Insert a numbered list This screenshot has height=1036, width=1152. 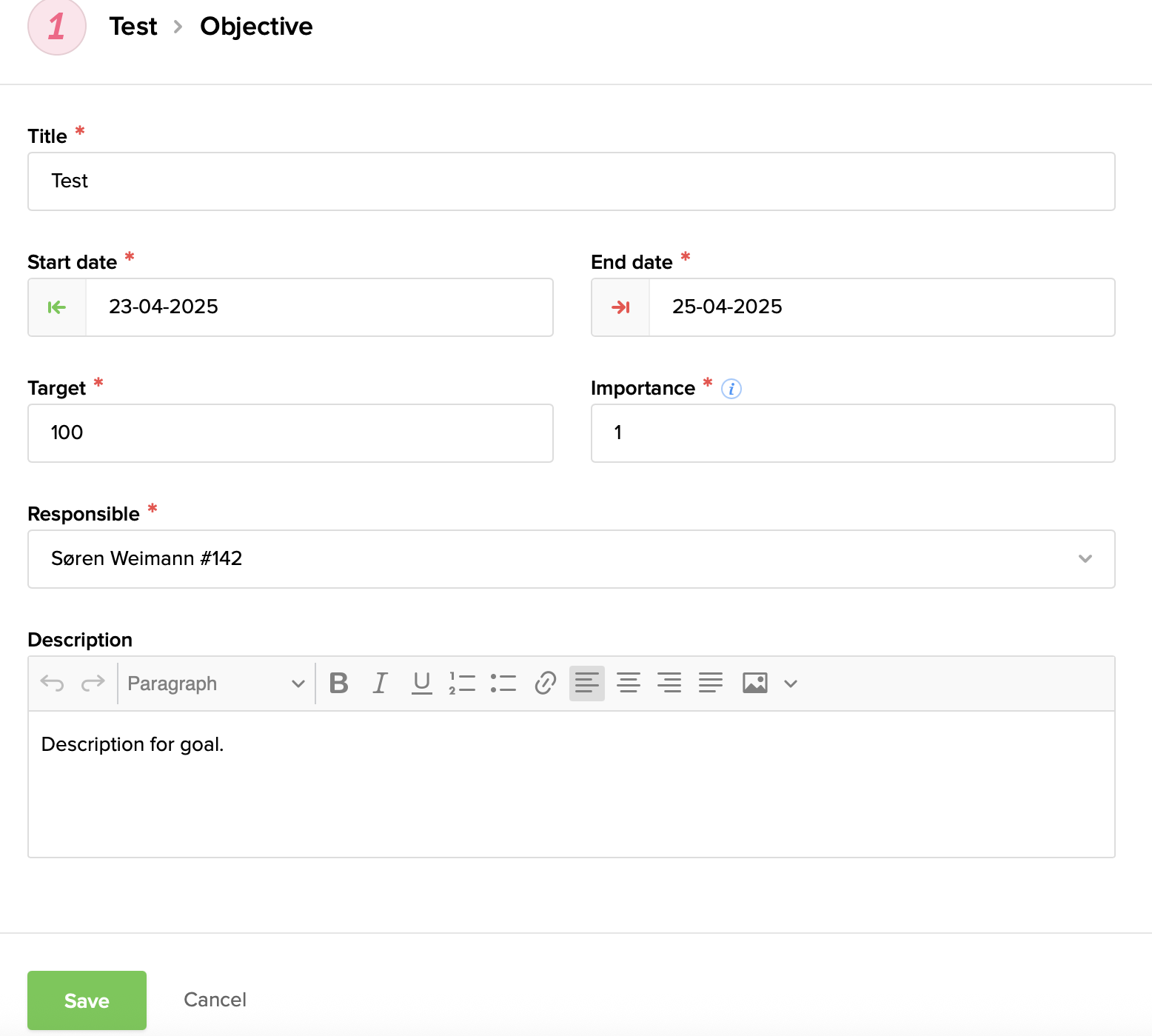pos(462,683)
